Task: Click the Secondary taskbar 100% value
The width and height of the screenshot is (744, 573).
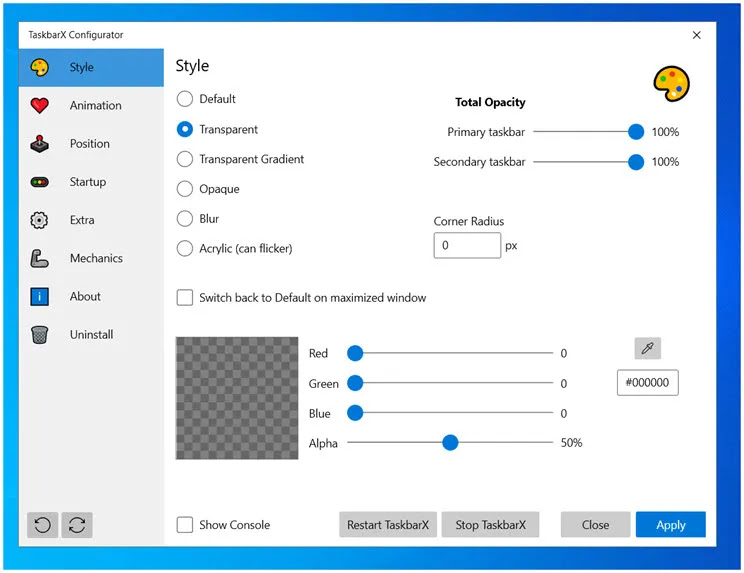Action: 665,162
